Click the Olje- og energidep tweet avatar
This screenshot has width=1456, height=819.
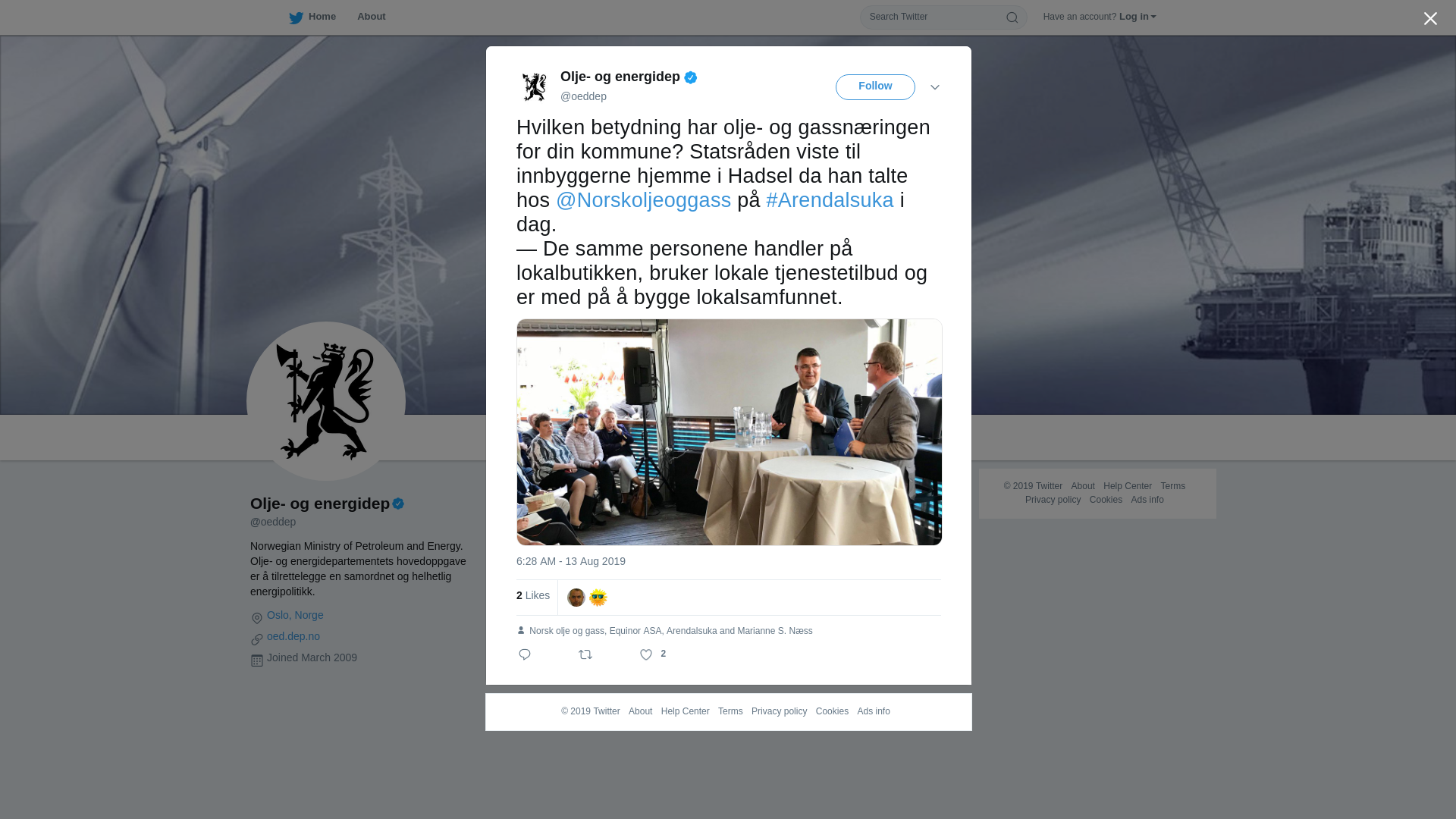tap(535, 86)
